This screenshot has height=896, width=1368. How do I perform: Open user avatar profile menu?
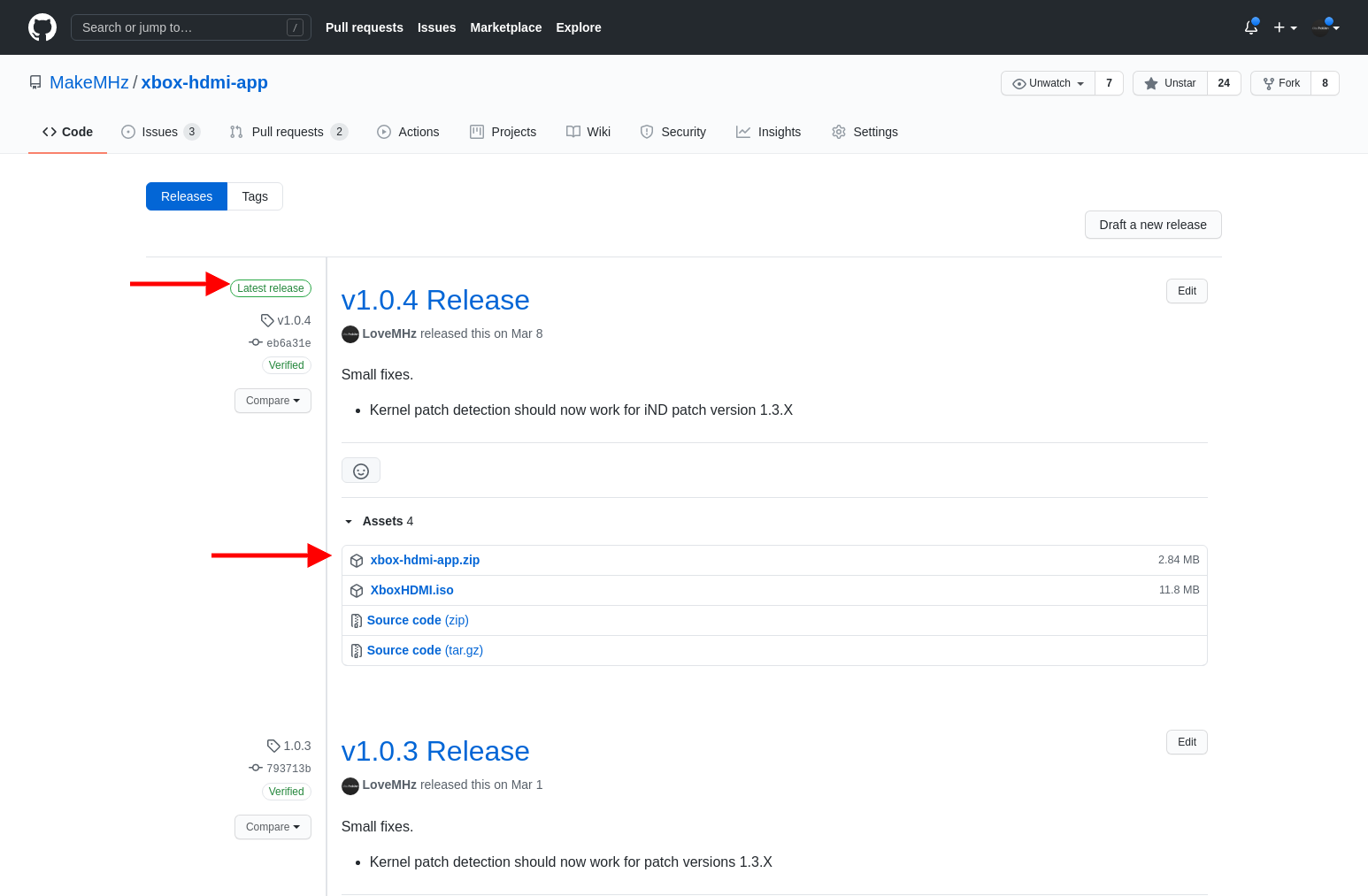click(x=1326, y=27)
